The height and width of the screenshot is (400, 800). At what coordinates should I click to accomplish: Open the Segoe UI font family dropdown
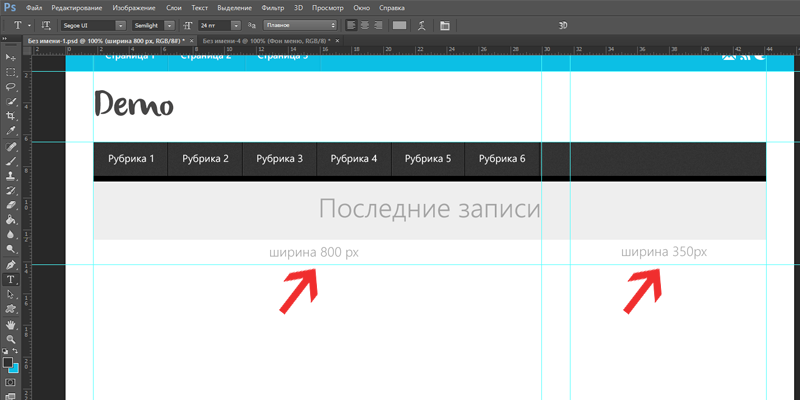point(121,24)
